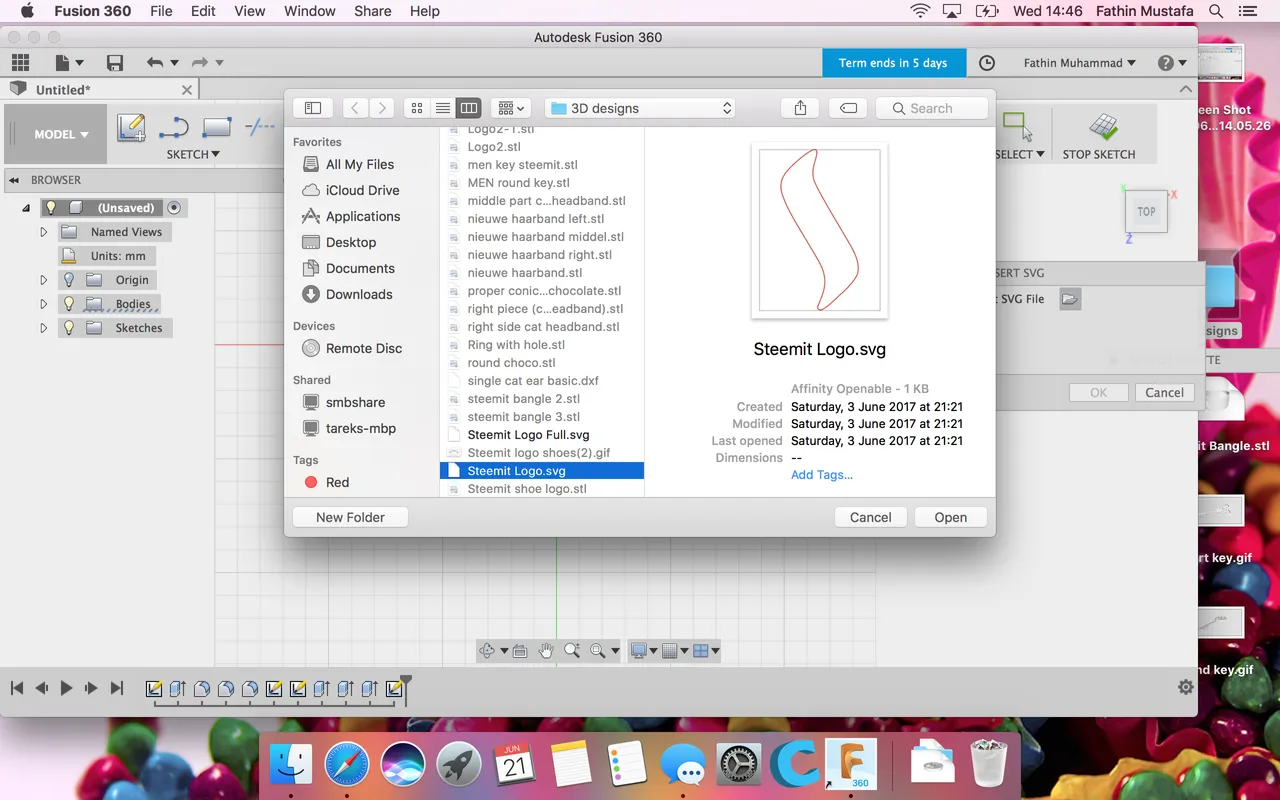Open timeline settings gear icon
The image size is (1280, 800).
(x=1186, y=687)
